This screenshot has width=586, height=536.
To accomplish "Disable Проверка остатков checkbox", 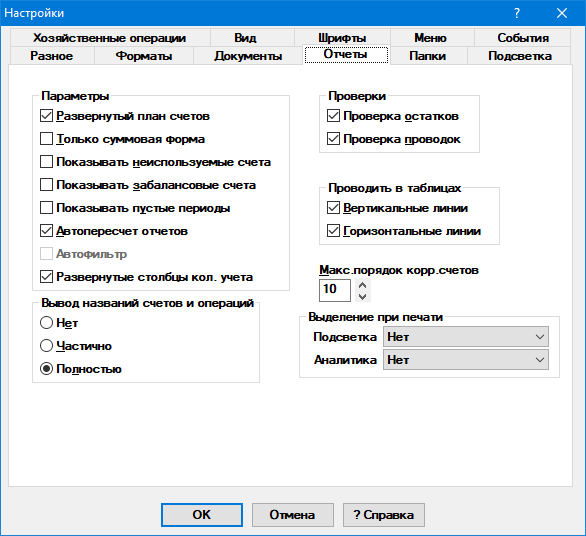I will pos(333,116).
